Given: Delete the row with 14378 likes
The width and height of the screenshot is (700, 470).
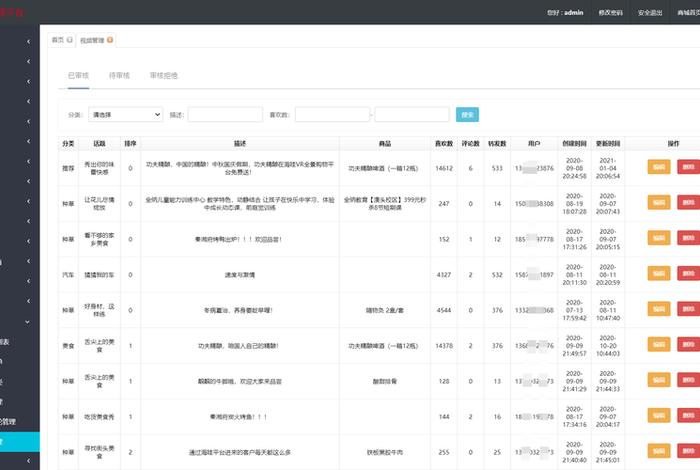Looking at the screenshot, I should tap(688, 345).
